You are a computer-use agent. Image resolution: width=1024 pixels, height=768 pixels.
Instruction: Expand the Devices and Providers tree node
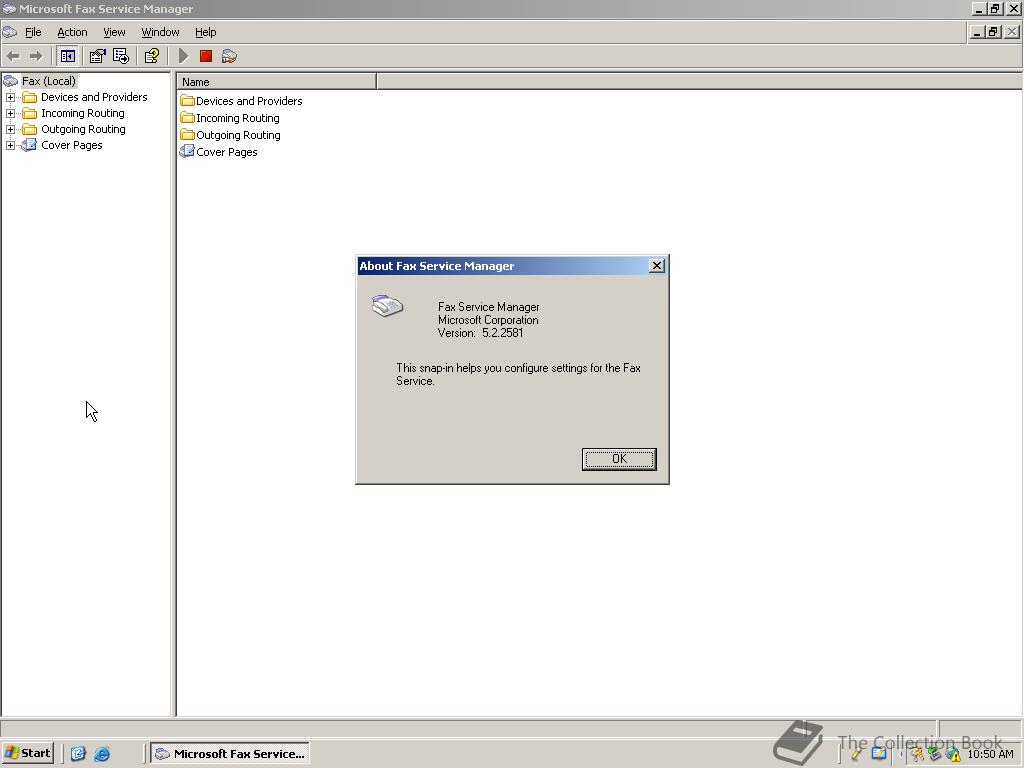pos(10,97)
